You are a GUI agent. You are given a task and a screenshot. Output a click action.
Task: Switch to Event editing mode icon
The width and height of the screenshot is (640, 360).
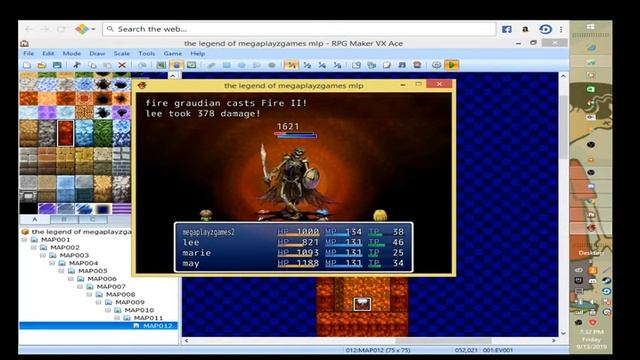(x=176, y=65)
